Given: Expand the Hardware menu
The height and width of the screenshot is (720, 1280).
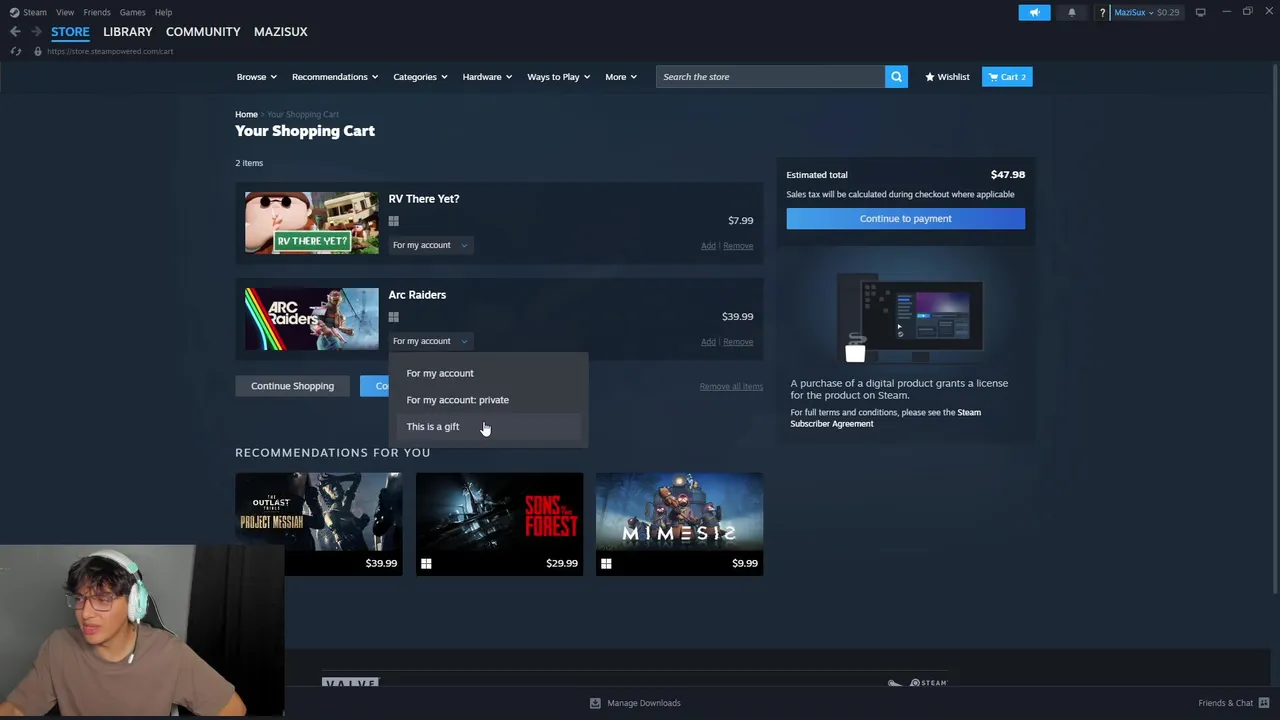Looking at the screenshot, I should (487, 77).
